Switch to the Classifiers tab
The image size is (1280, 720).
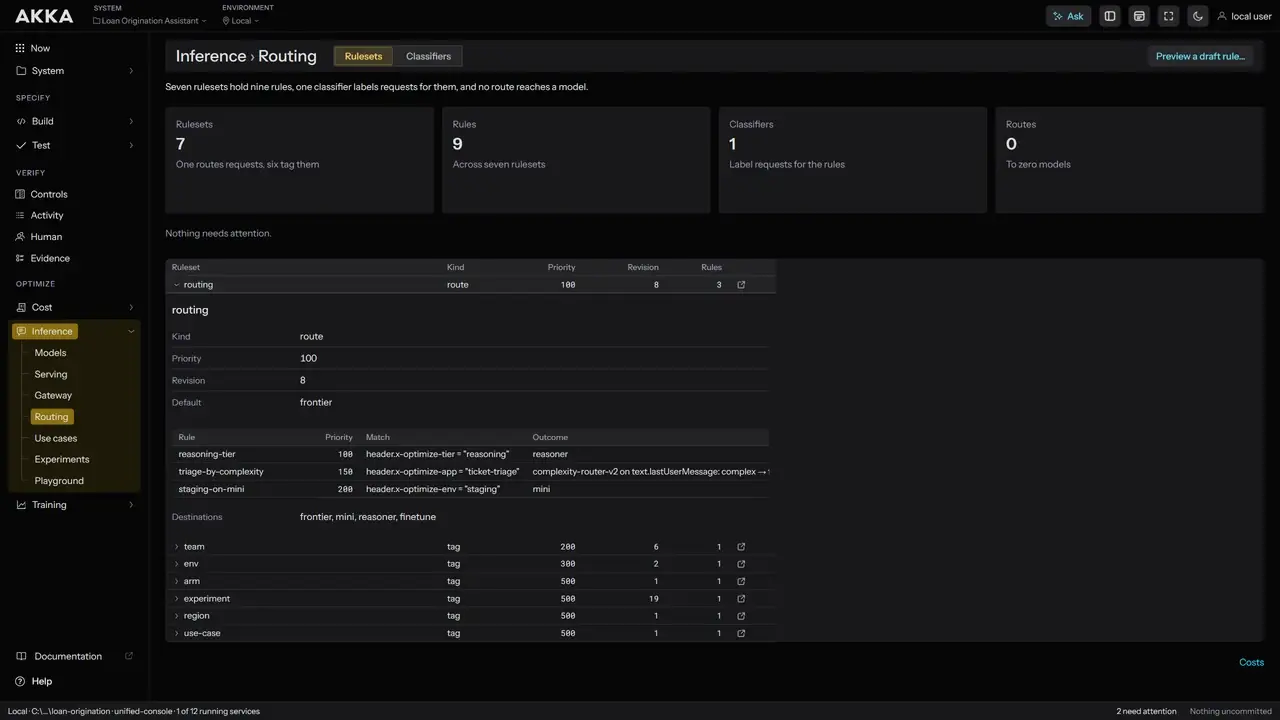tap(428, 56)
